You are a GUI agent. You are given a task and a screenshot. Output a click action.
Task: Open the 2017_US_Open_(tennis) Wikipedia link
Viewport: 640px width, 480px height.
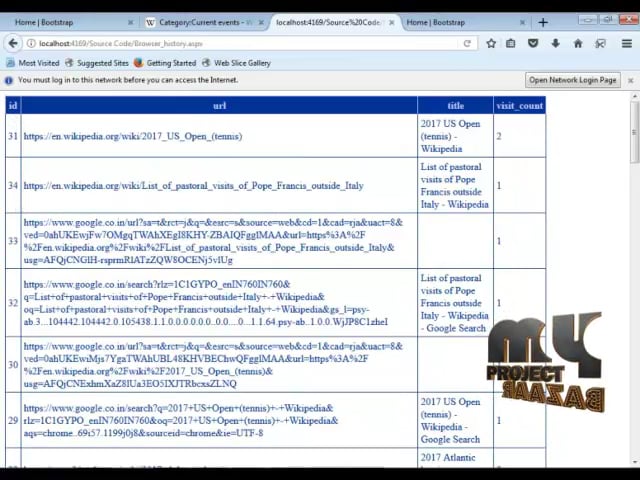(x=133, y=136)
